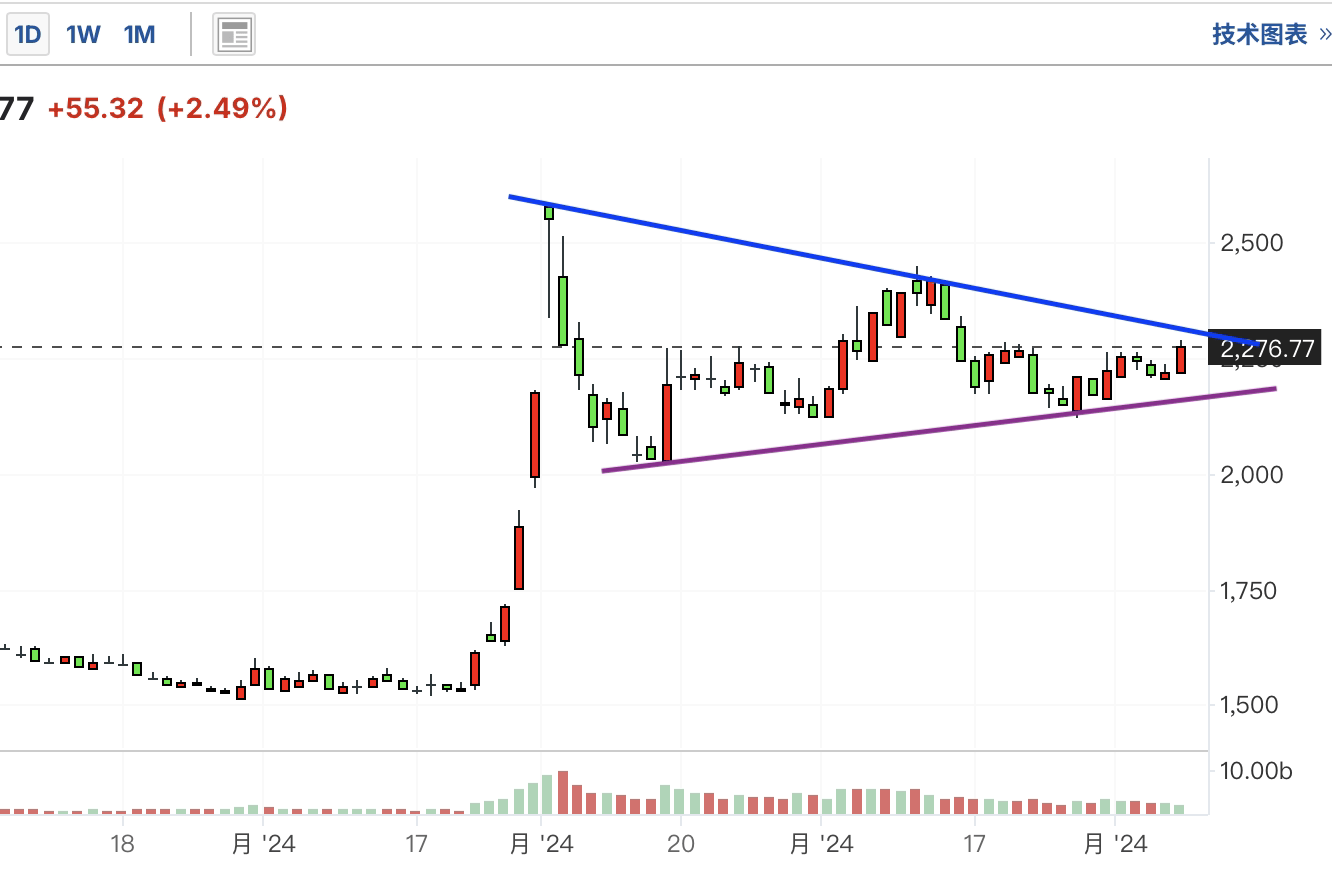Click the +55.32 (+2.49%) change text
The image size is (1332, 884).
168,108
